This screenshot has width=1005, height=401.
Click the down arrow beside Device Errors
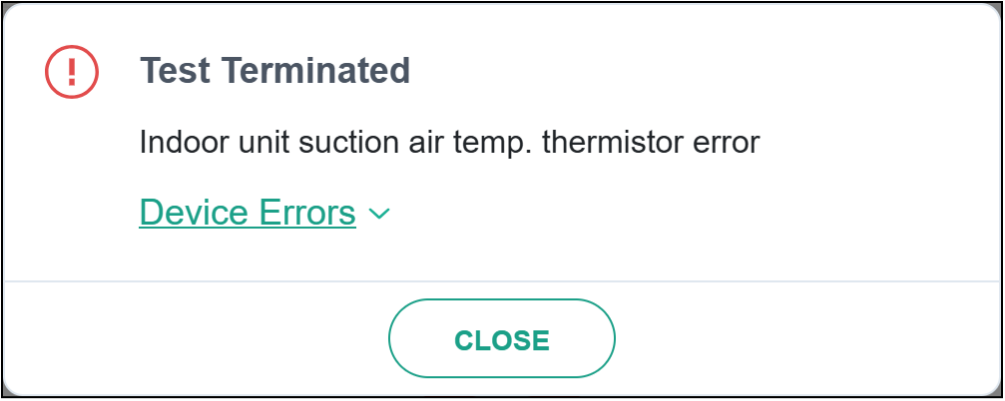pos(379,214)
